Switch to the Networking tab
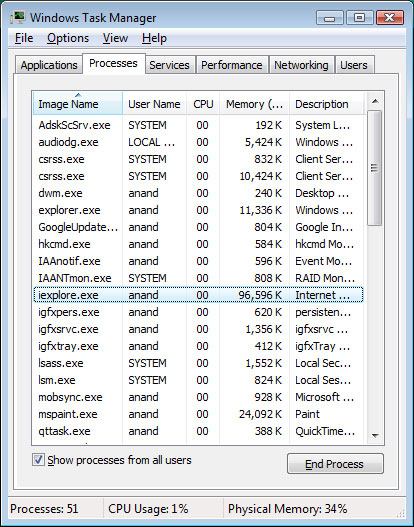This screenshot has height=527, width=414. coord(301,65)
